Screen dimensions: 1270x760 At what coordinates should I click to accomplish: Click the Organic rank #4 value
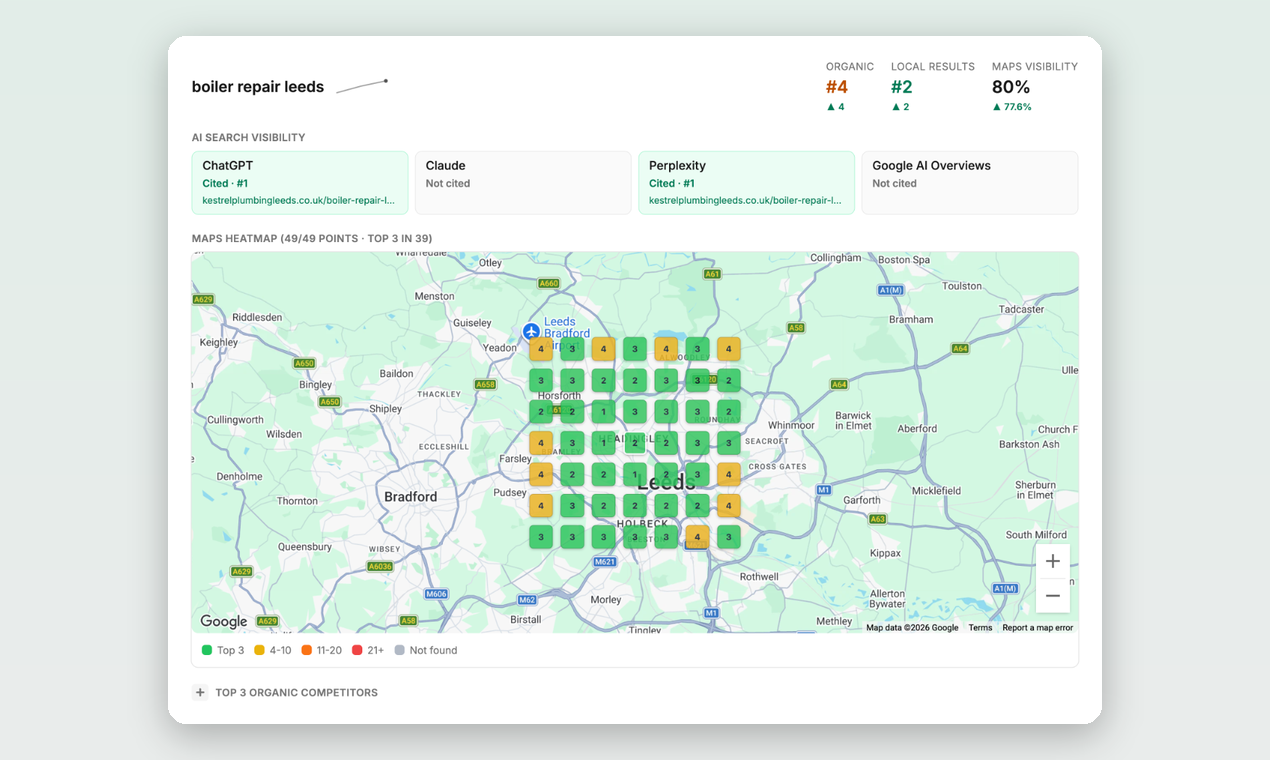click(x=836, y=87)
